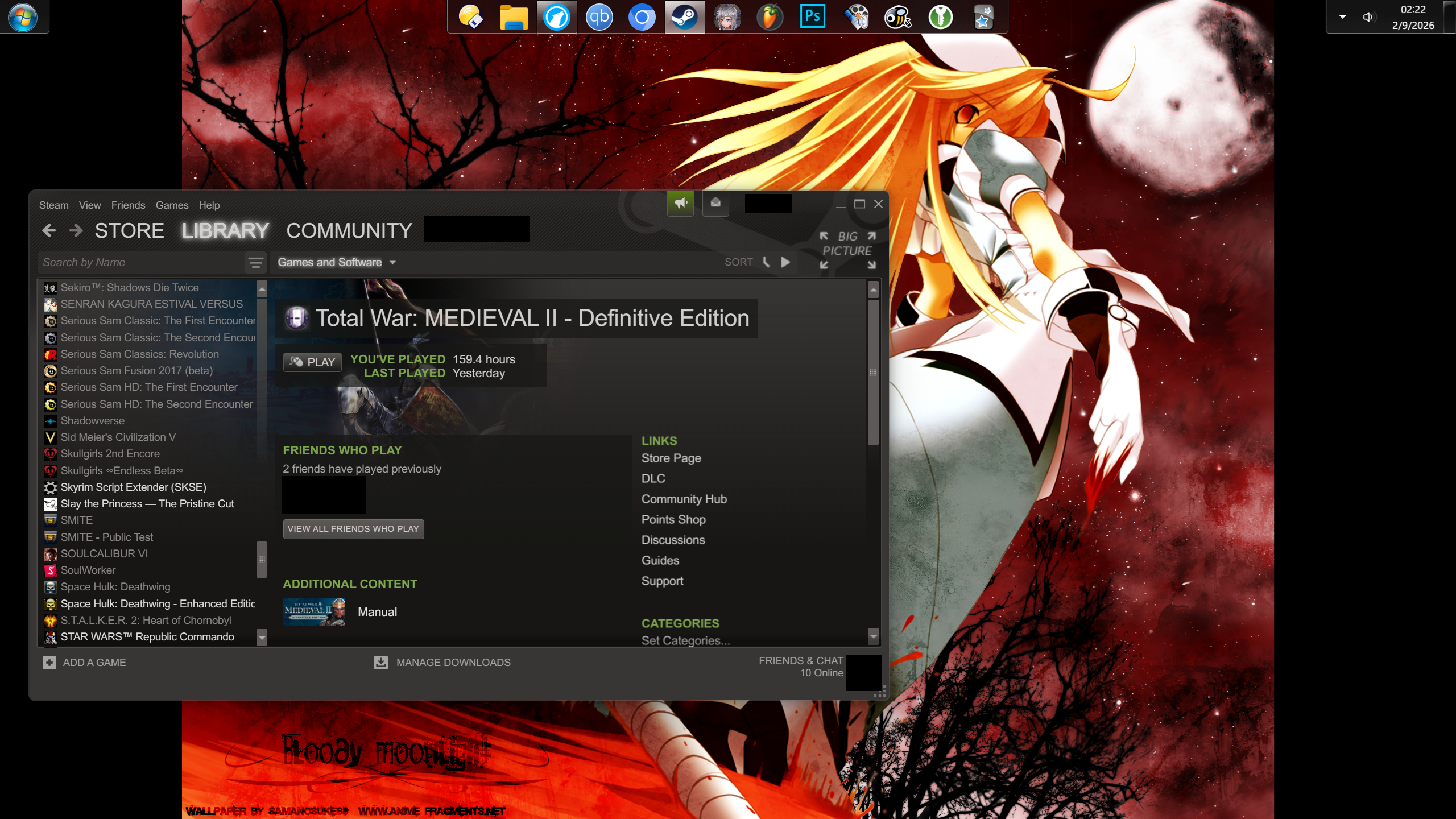Click the Add a Game plus icon
Screen dimensions: 1456x819
pos(49,662)
